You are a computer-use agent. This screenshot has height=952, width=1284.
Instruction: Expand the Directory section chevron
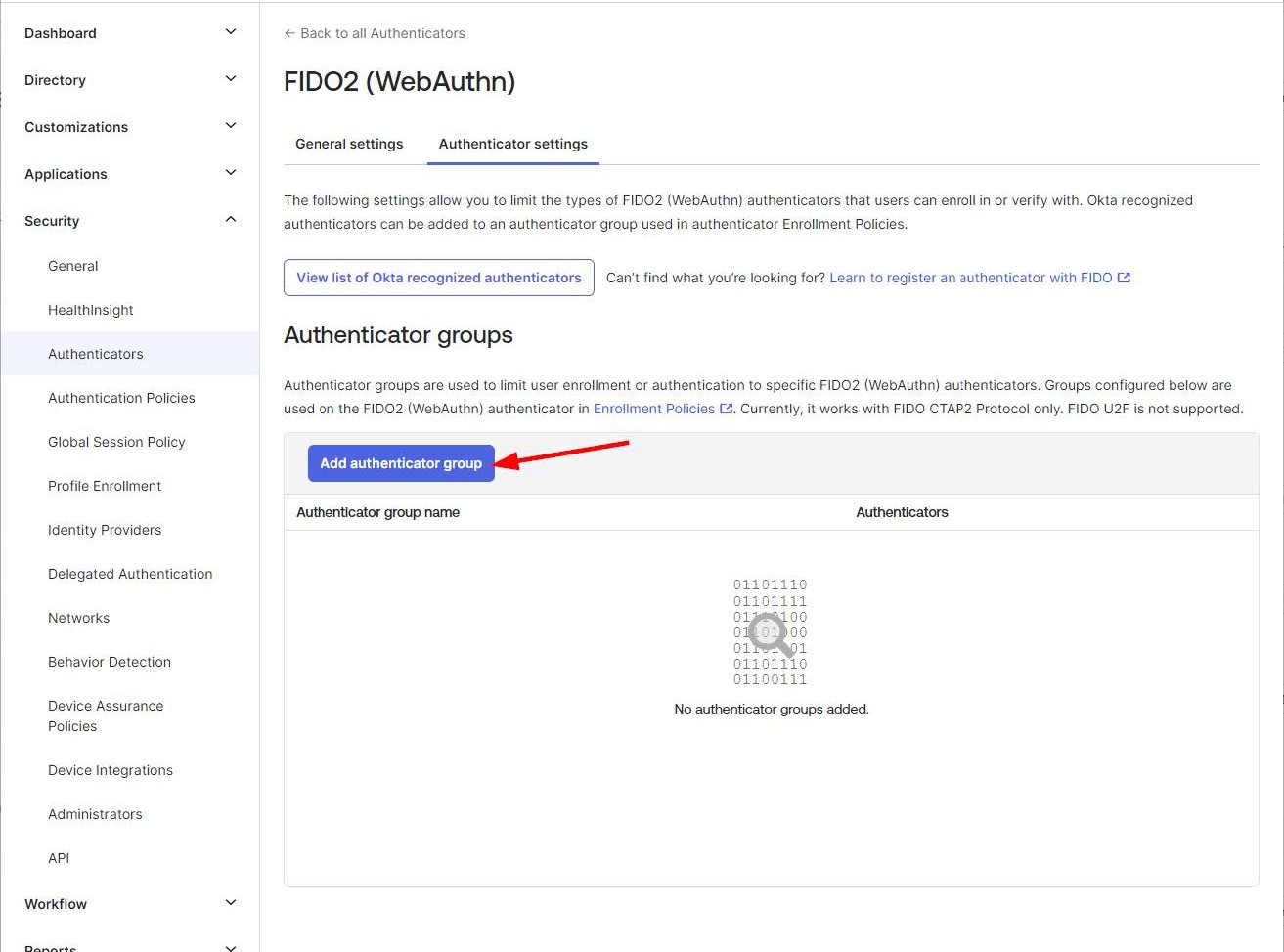click(231, 79)
